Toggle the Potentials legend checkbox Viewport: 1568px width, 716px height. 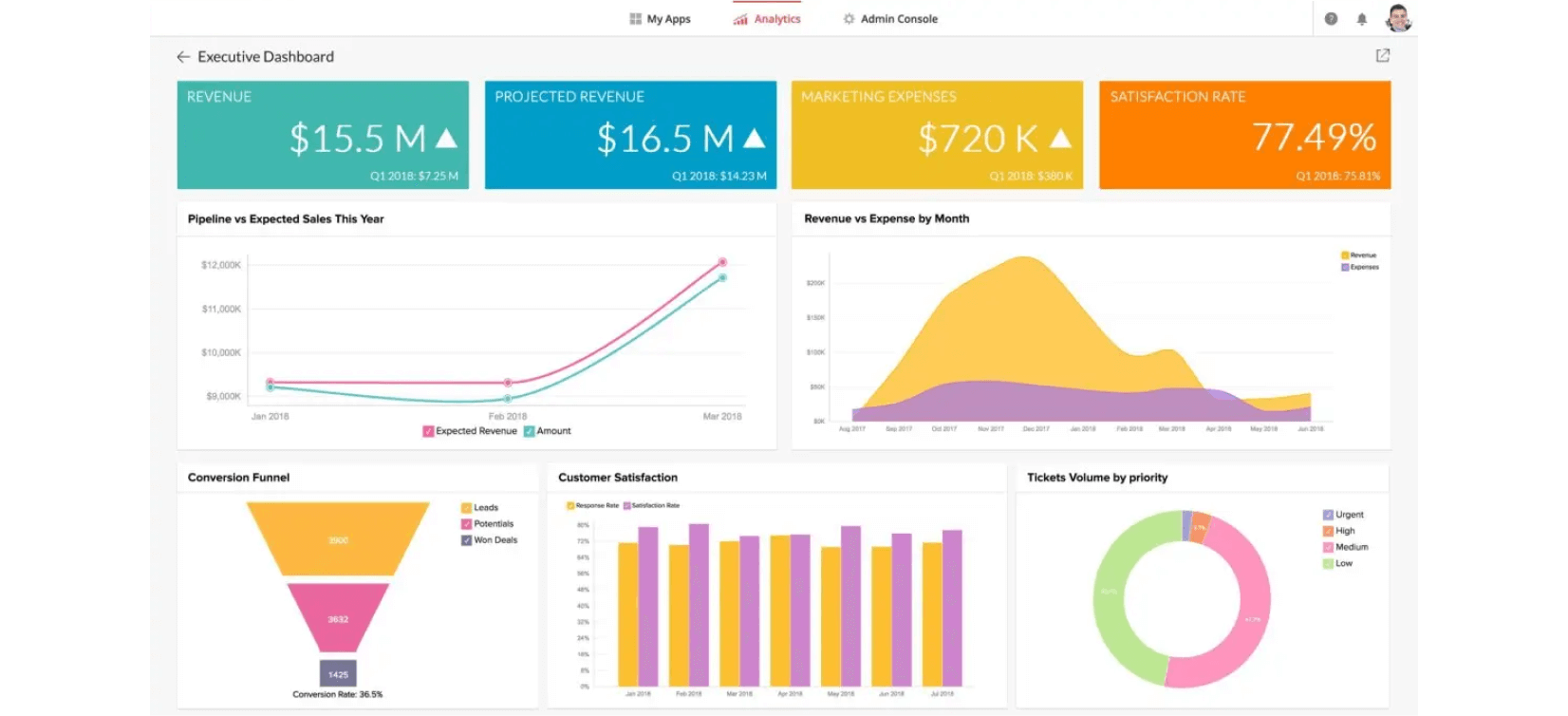pos(466,524)
